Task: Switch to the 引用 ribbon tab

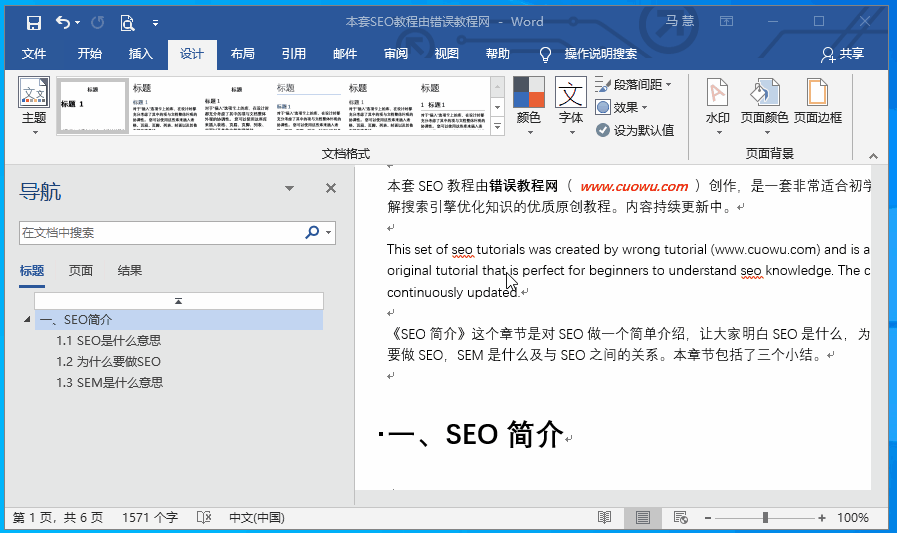Action: 293,54
